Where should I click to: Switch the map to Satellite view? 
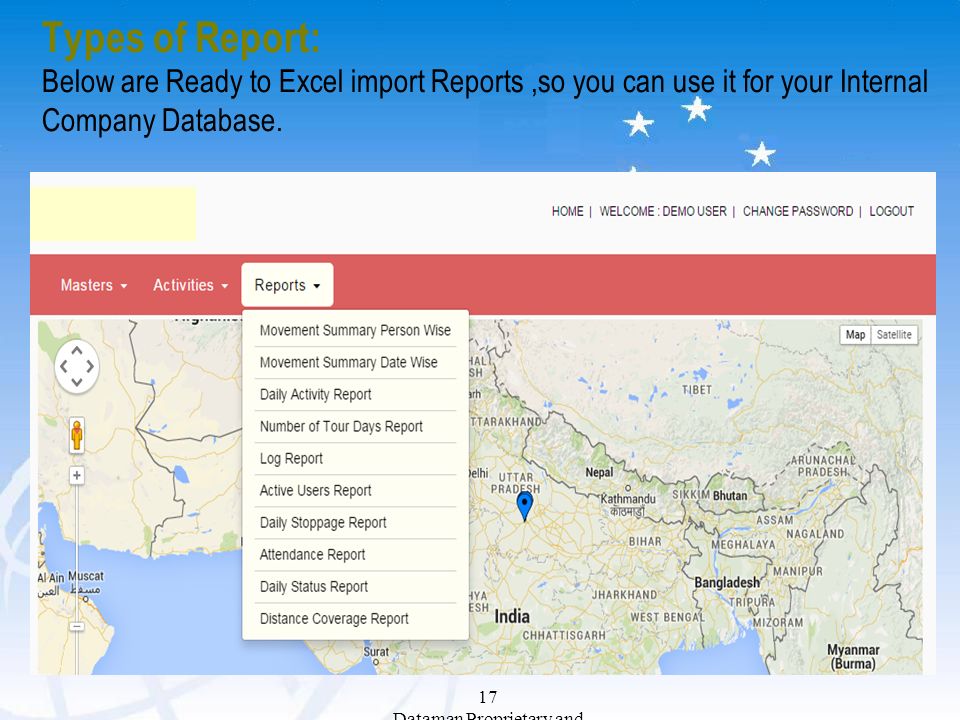tap(894, 334)
